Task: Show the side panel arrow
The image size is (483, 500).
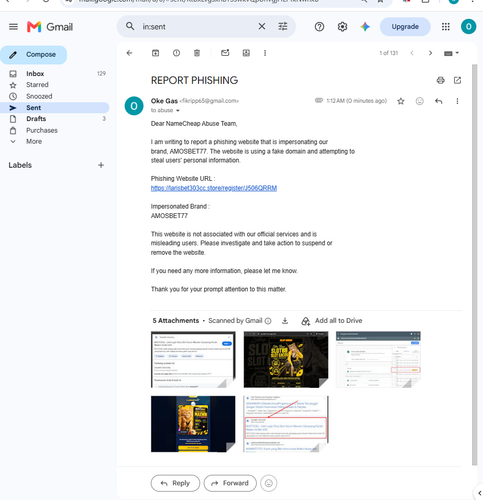Action: click(x=479, y=493)
